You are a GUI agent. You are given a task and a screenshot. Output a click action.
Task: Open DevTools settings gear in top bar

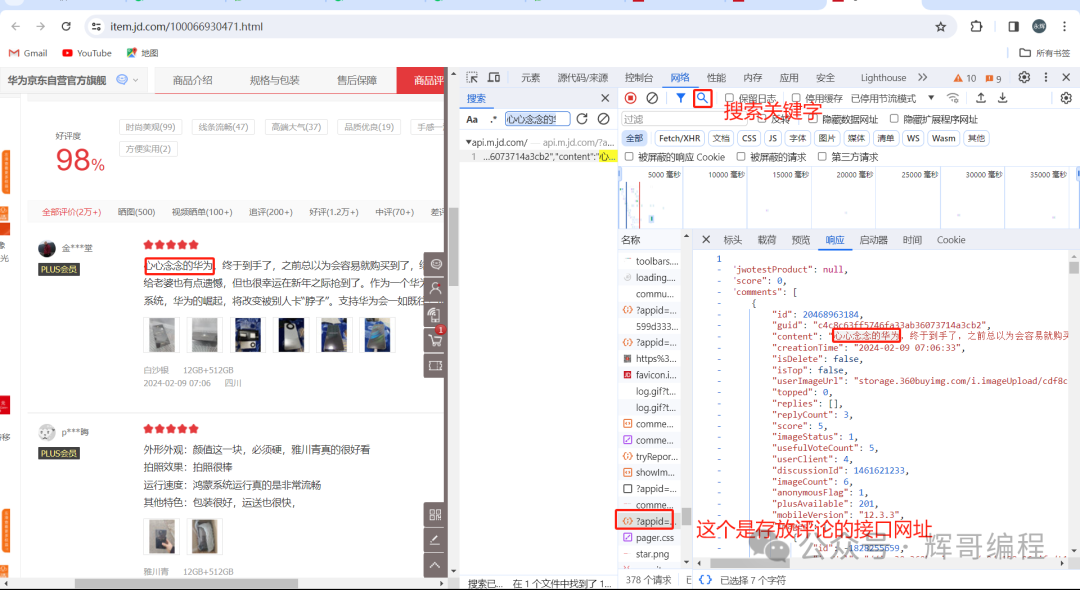point(1024,77)
